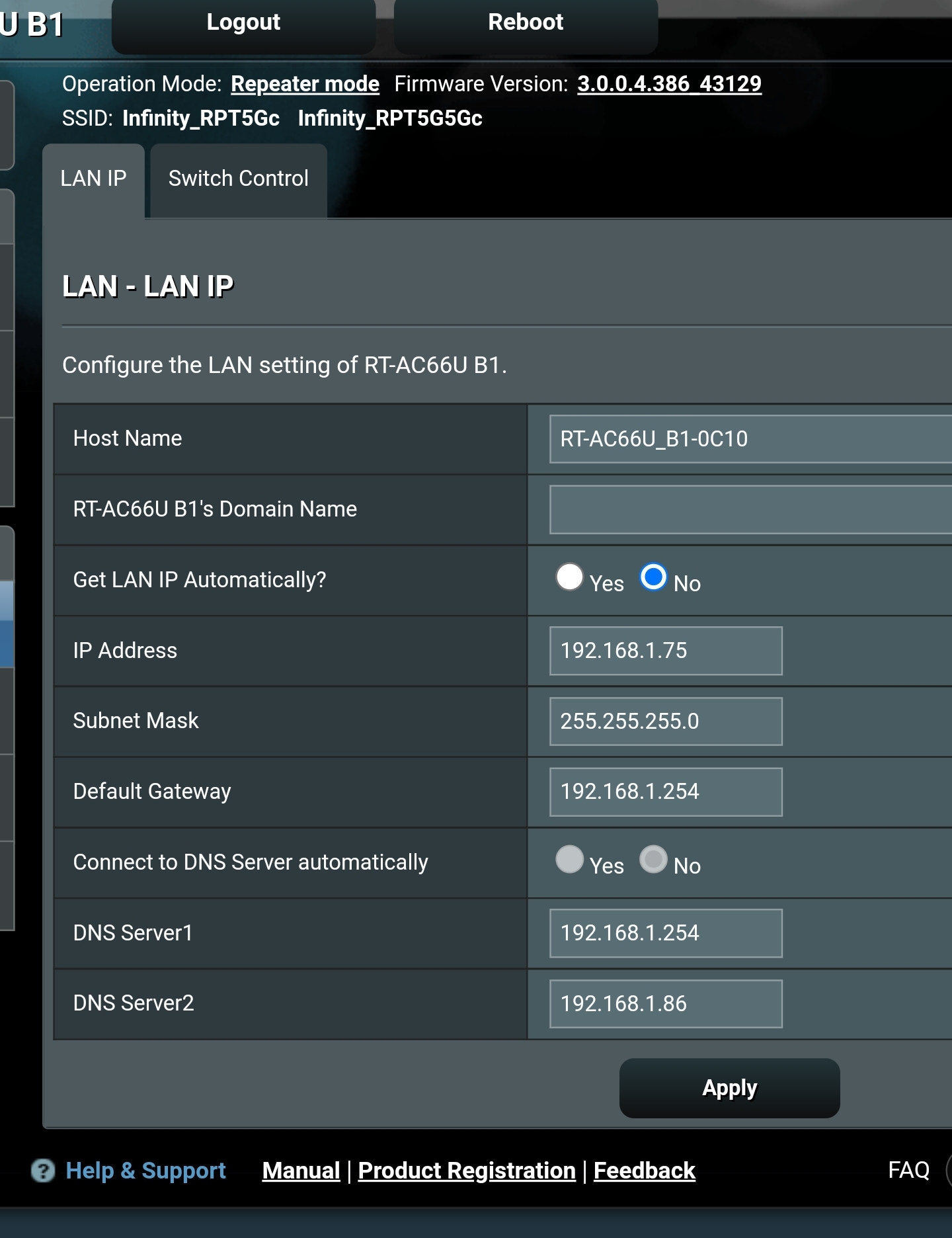Click the Configure the LAN setting description
This screenshot has width=952, height=1238.
click(284, 365)
